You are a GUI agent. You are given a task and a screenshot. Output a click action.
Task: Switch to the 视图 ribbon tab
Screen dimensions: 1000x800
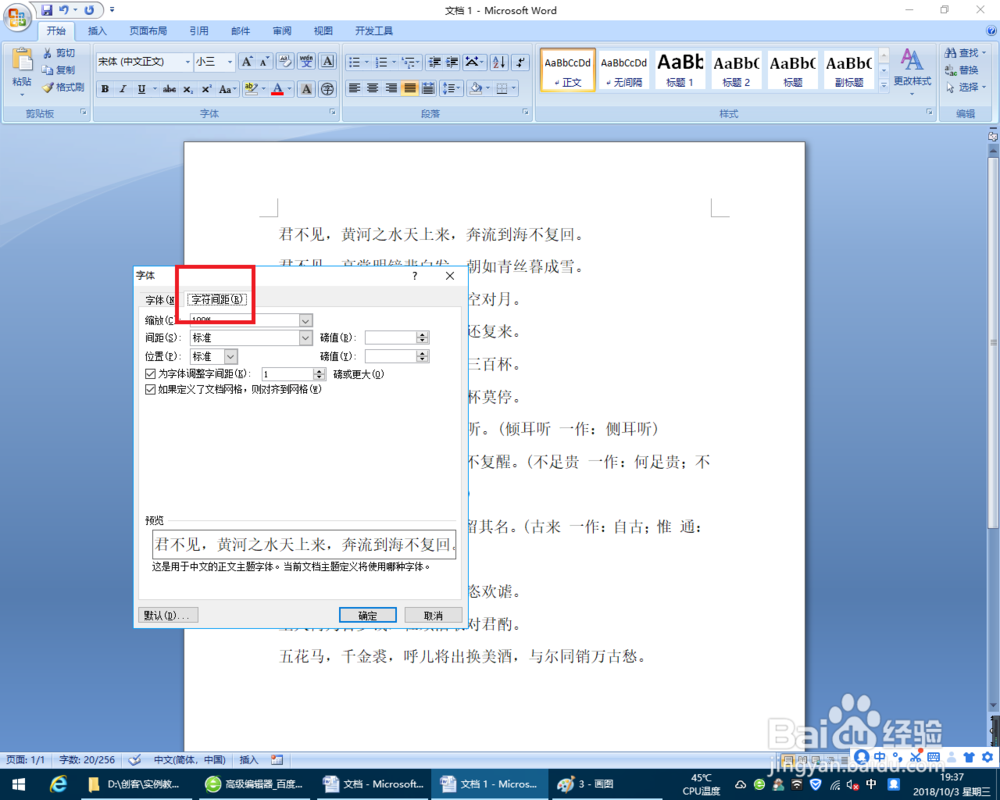tap(323, 31)
